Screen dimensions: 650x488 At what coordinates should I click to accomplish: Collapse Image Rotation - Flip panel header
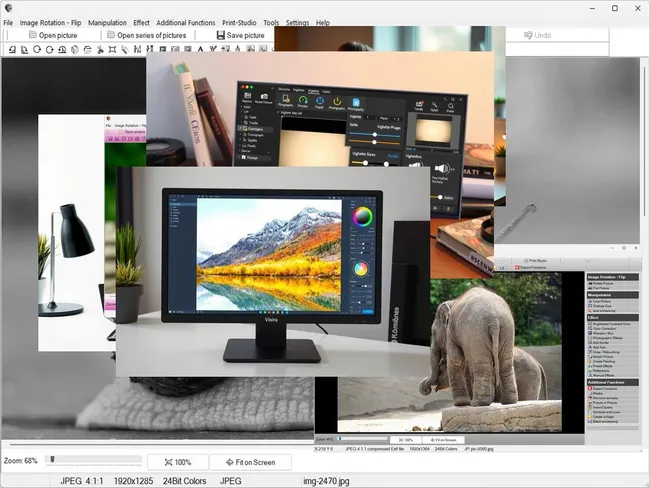click(x=612, y=277)
